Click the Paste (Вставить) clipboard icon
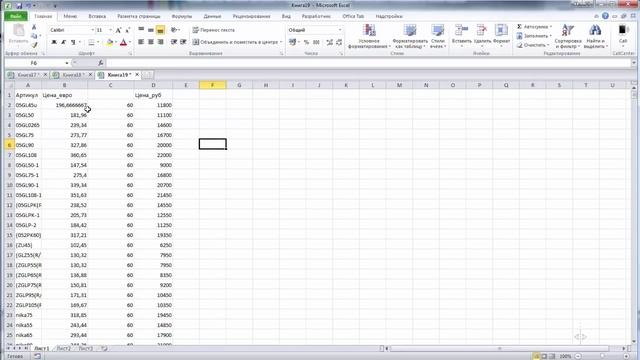Screen dimensions: 640x360 point(18,31)
